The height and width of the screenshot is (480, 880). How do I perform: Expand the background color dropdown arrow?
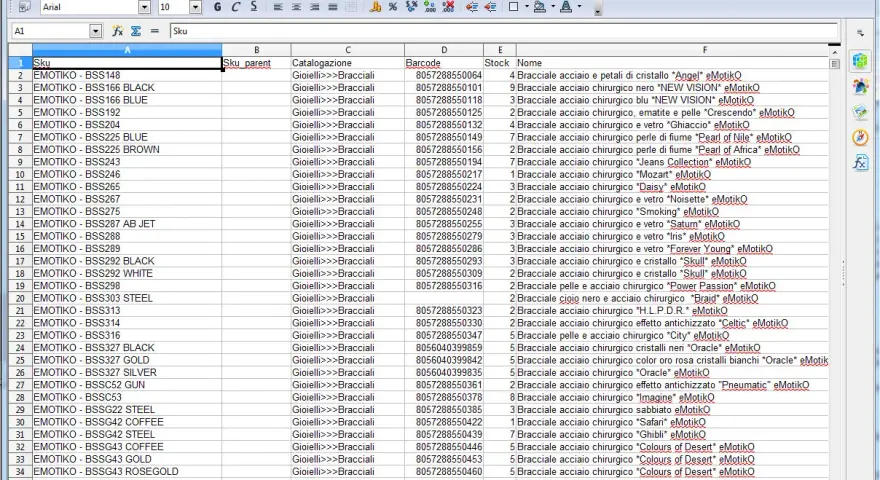coord(553,7)
